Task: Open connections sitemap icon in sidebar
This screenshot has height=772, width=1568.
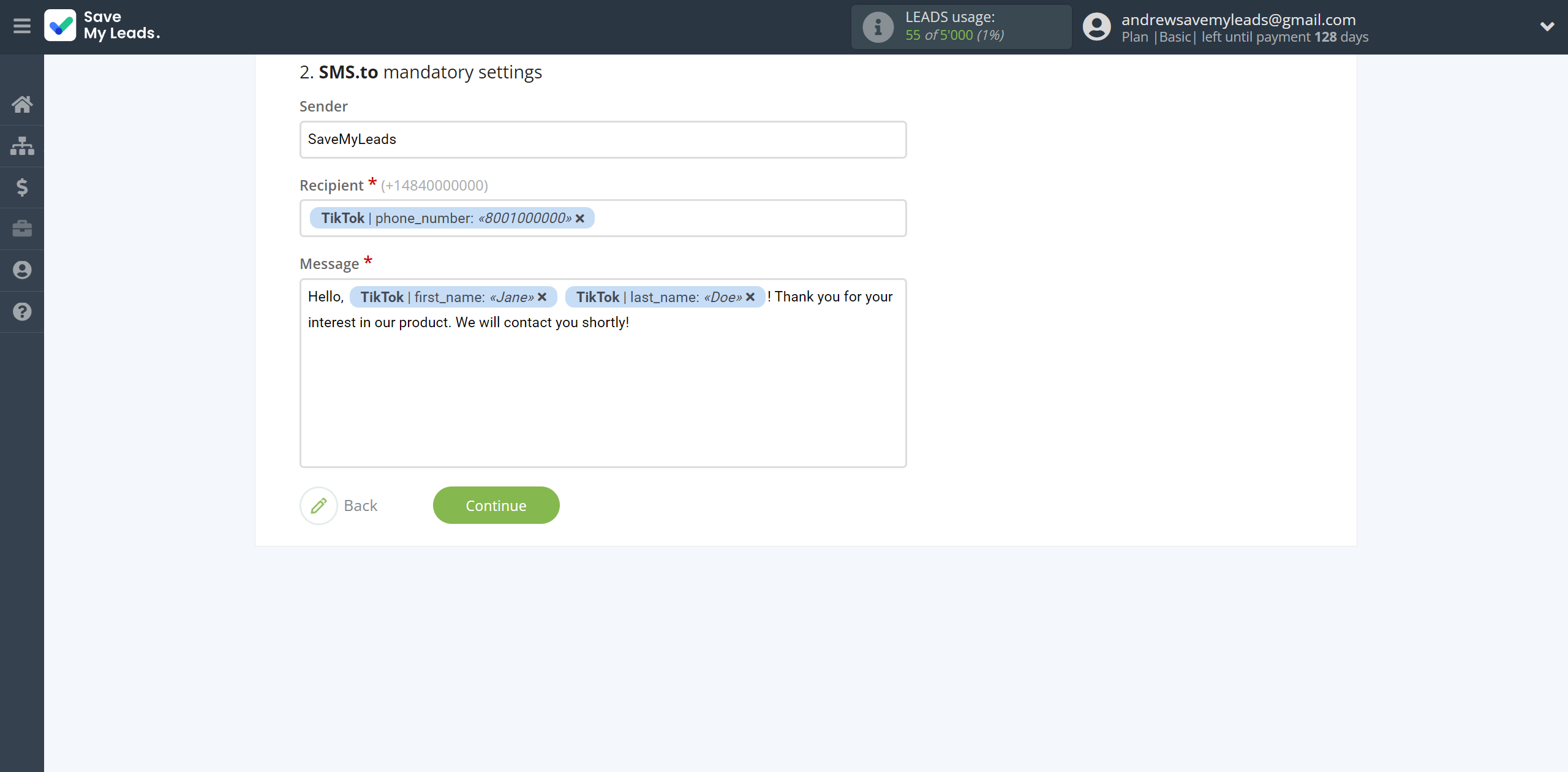Action: click(x=22, y=146)
